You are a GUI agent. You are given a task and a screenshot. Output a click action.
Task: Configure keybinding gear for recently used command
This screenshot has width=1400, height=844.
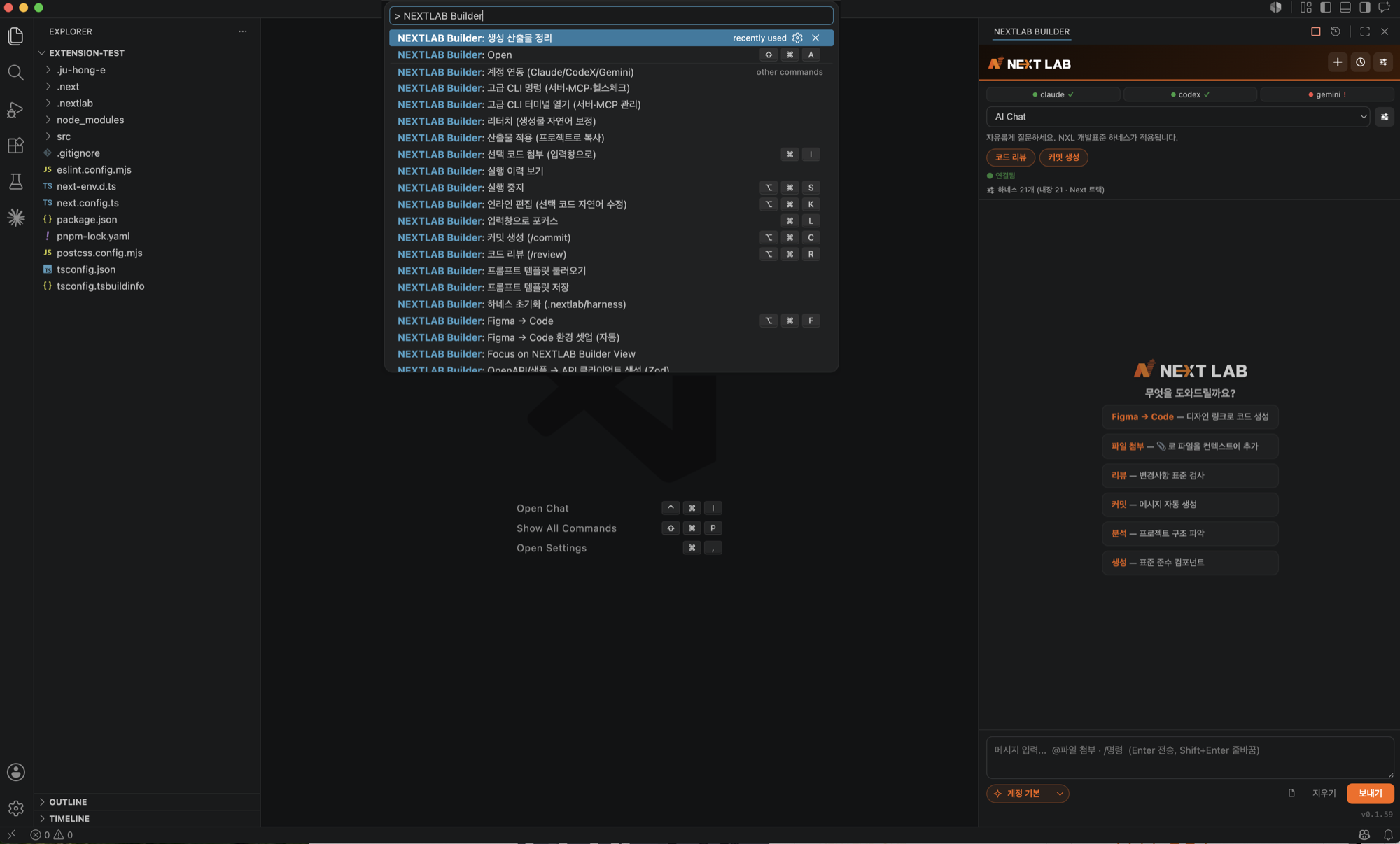pos(797,38)
